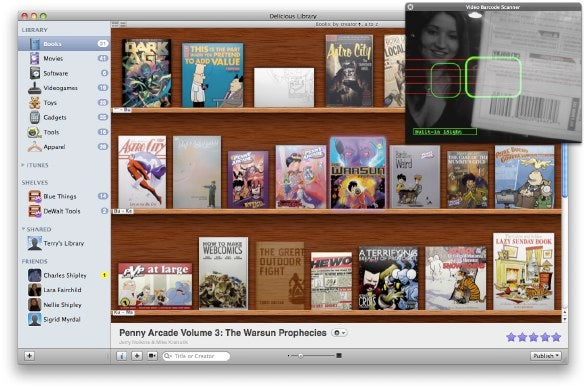Add new shelf using sidebar plus button

pyautogui.click(x=29, y=356)
